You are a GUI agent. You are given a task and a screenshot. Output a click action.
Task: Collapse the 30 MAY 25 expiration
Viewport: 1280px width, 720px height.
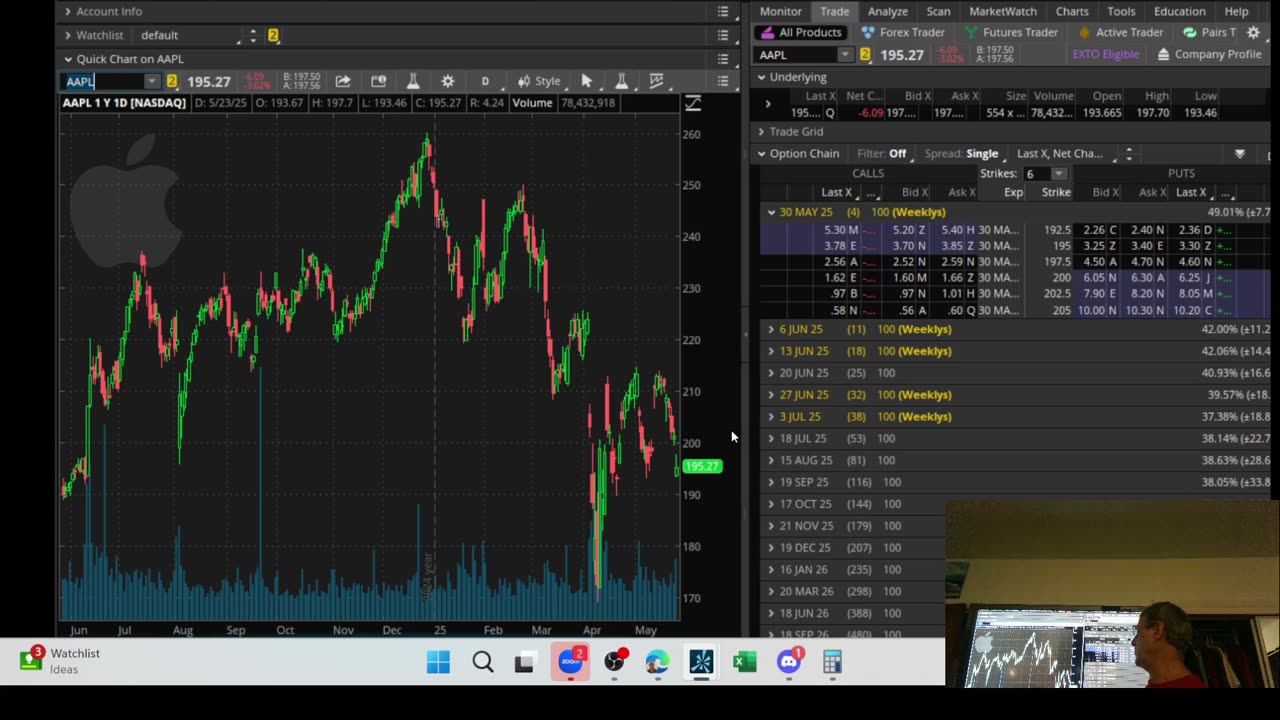771,212
